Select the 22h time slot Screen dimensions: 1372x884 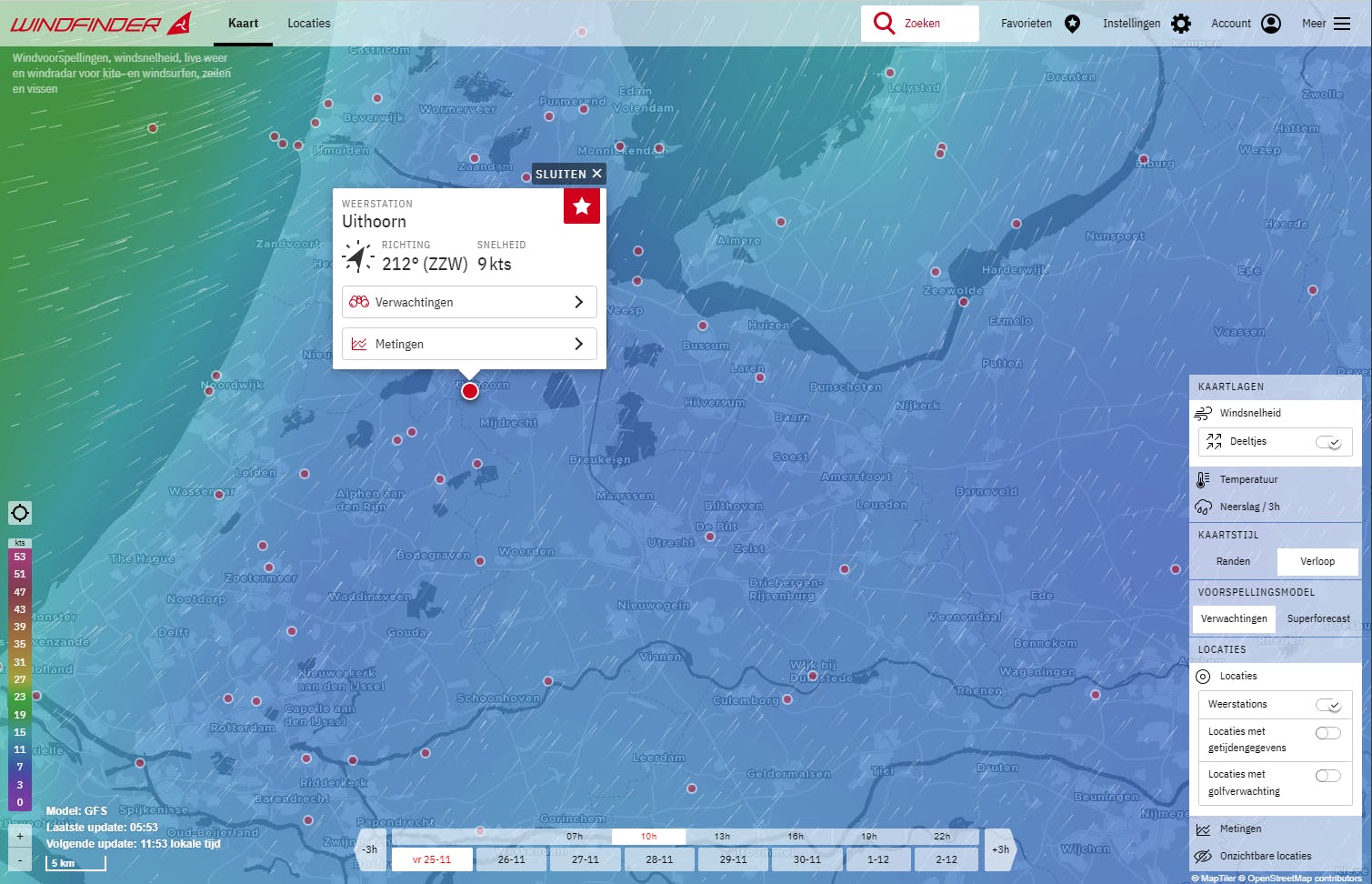click(942, 837)
